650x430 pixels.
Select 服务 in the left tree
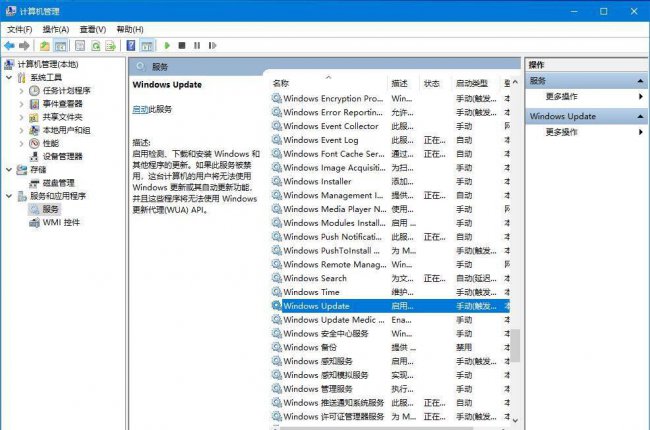tap(51, 209)
